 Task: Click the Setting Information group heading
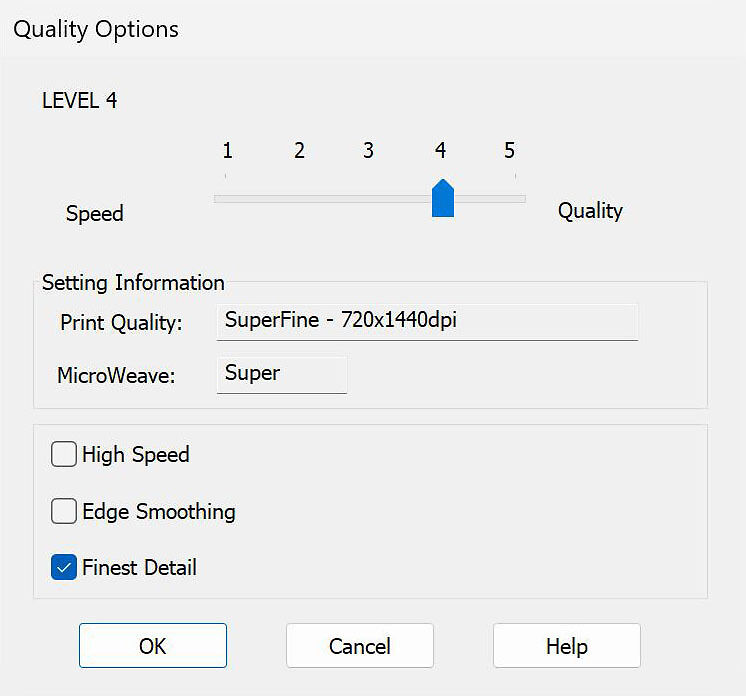tap(133, 283)
